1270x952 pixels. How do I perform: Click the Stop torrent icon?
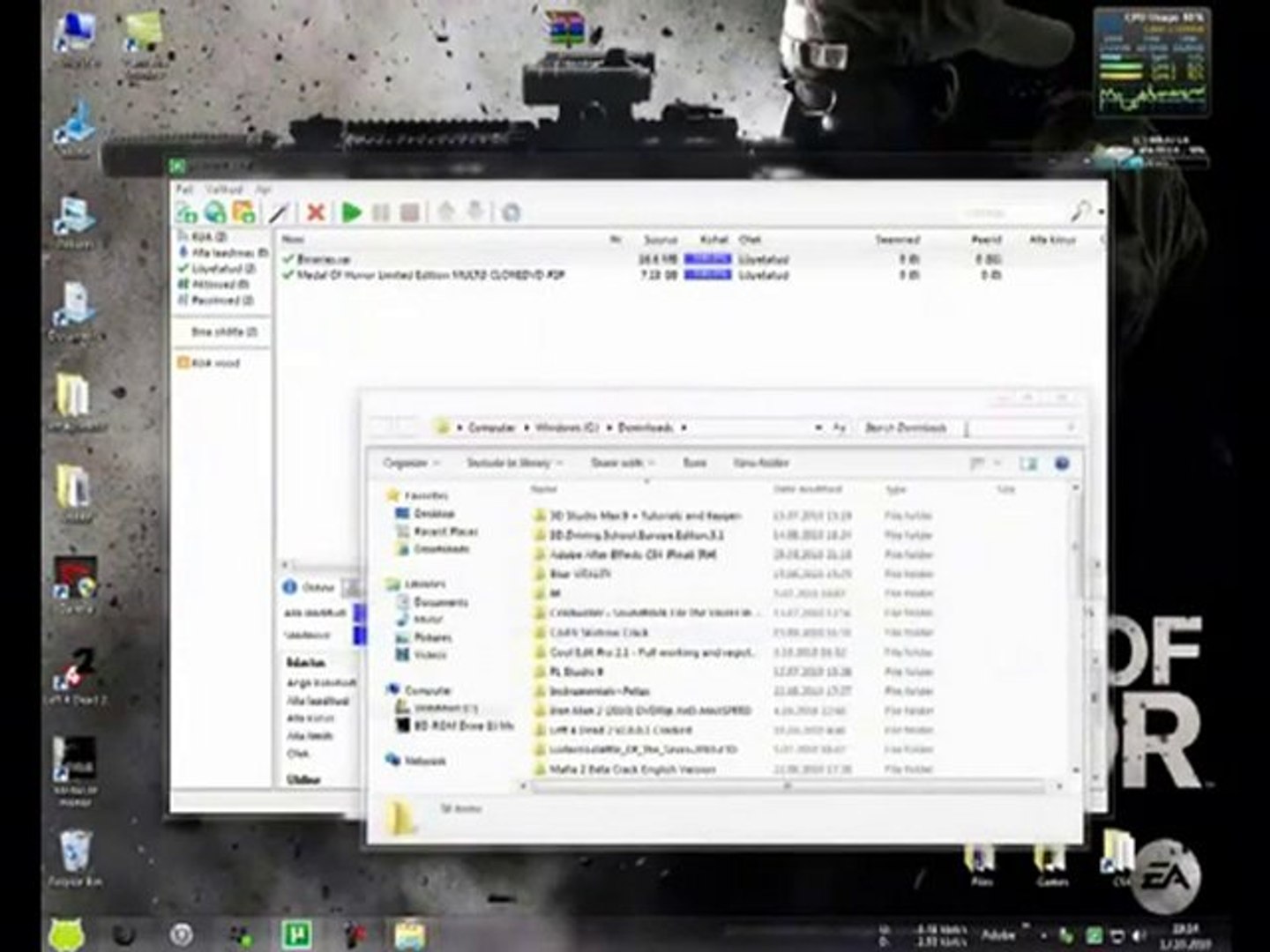tap(409, 212)
